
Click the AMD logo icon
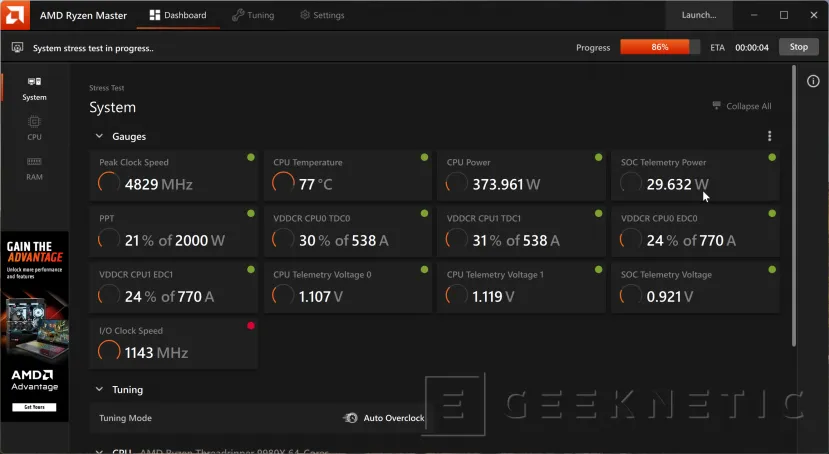[x=15, y=15]
